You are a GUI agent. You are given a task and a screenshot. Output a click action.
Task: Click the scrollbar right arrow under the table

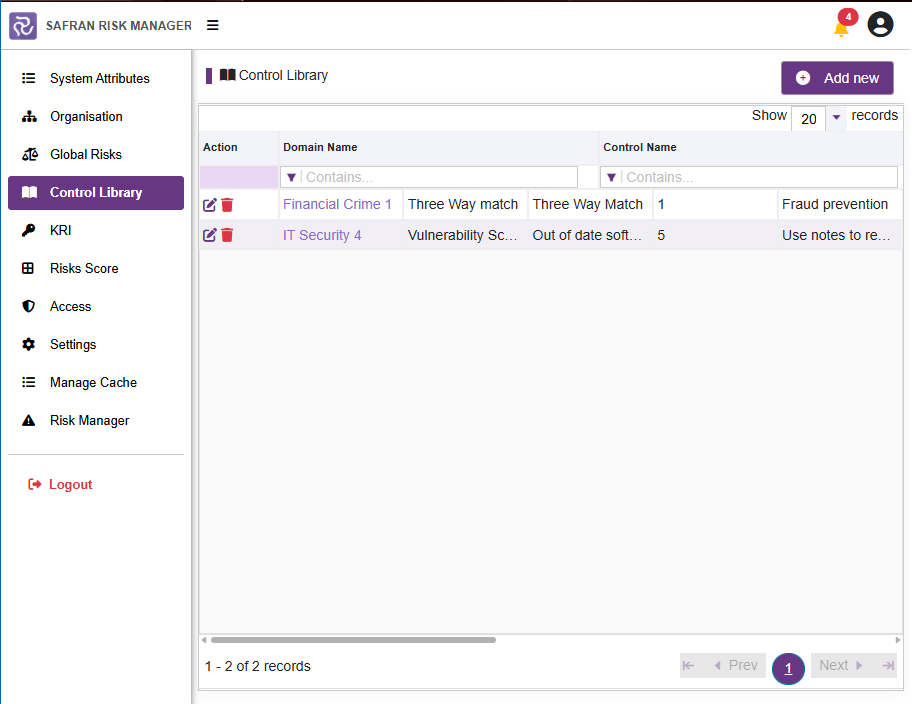(897, 640)
